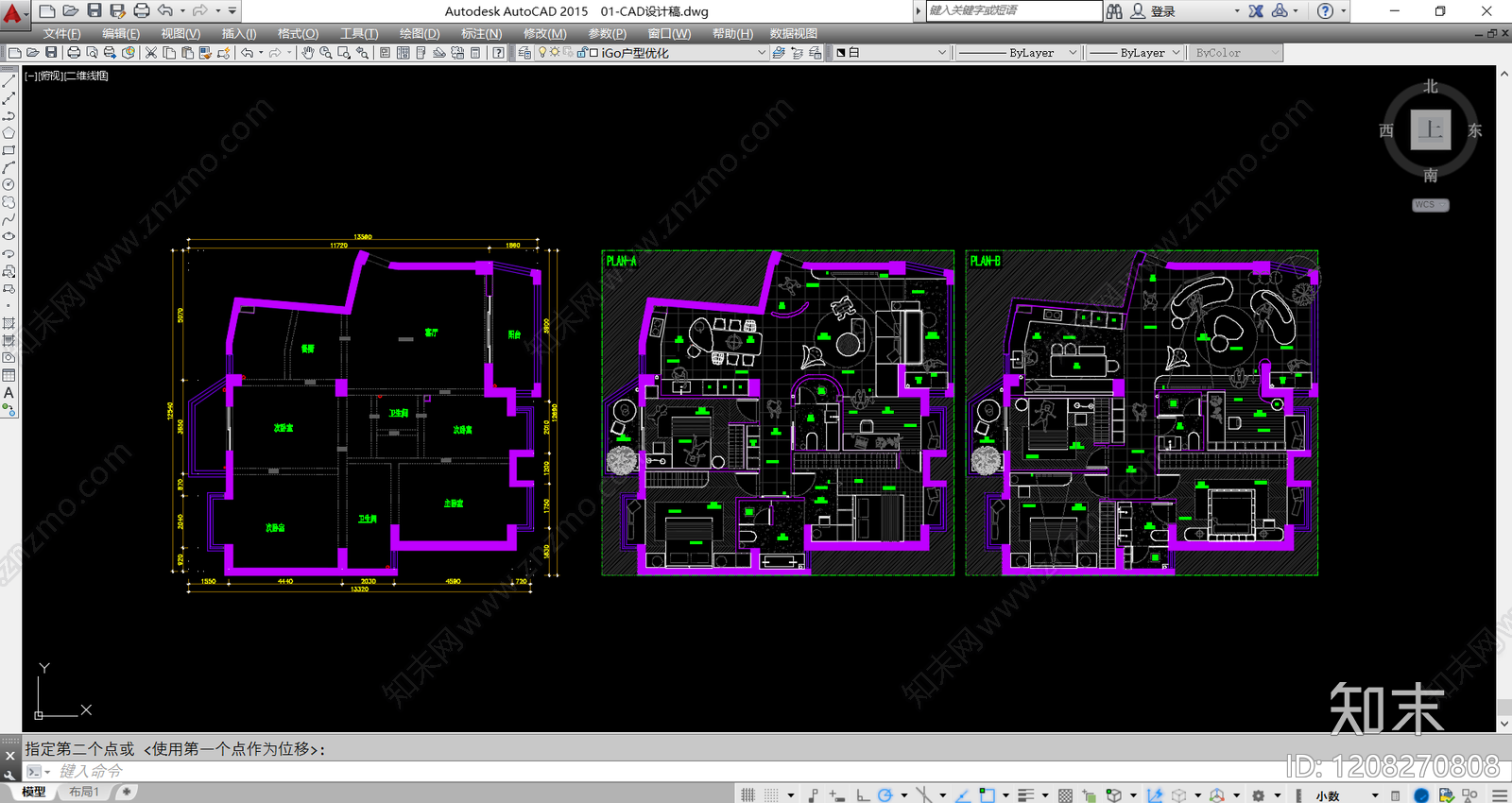The image size is (1512, 803).
Task: Open the 修改(M) menu
Action: [x=545, y=33]
